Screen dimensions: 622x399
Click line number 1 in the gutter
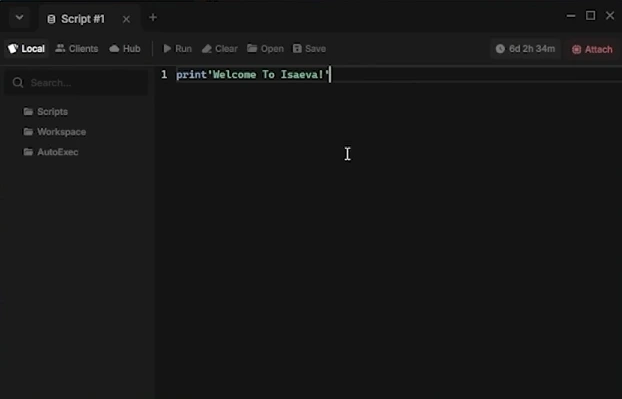pyautogui.click(x=164, y=74)
